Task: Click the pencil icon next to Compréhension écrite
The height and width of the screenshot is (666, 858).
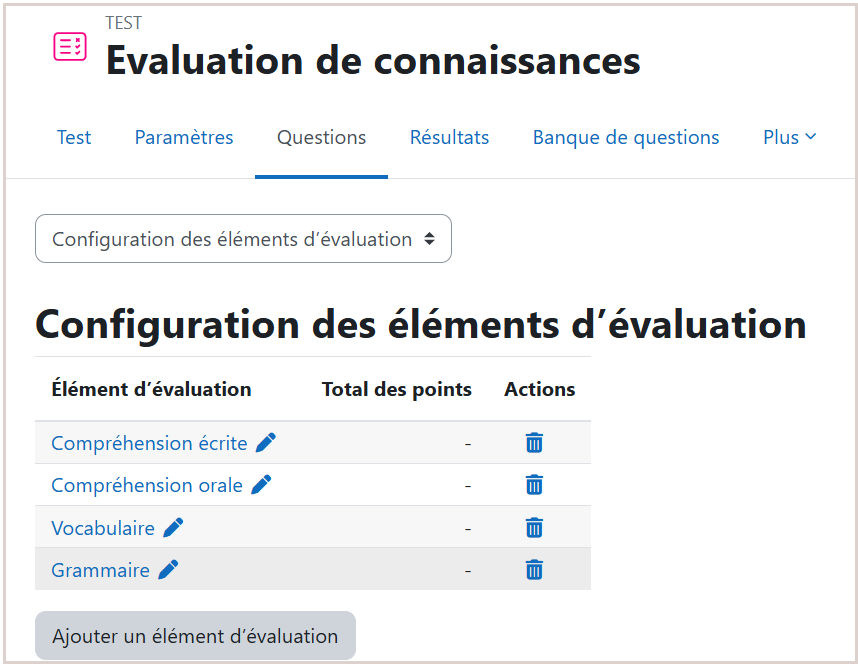Action: [265, 443]
